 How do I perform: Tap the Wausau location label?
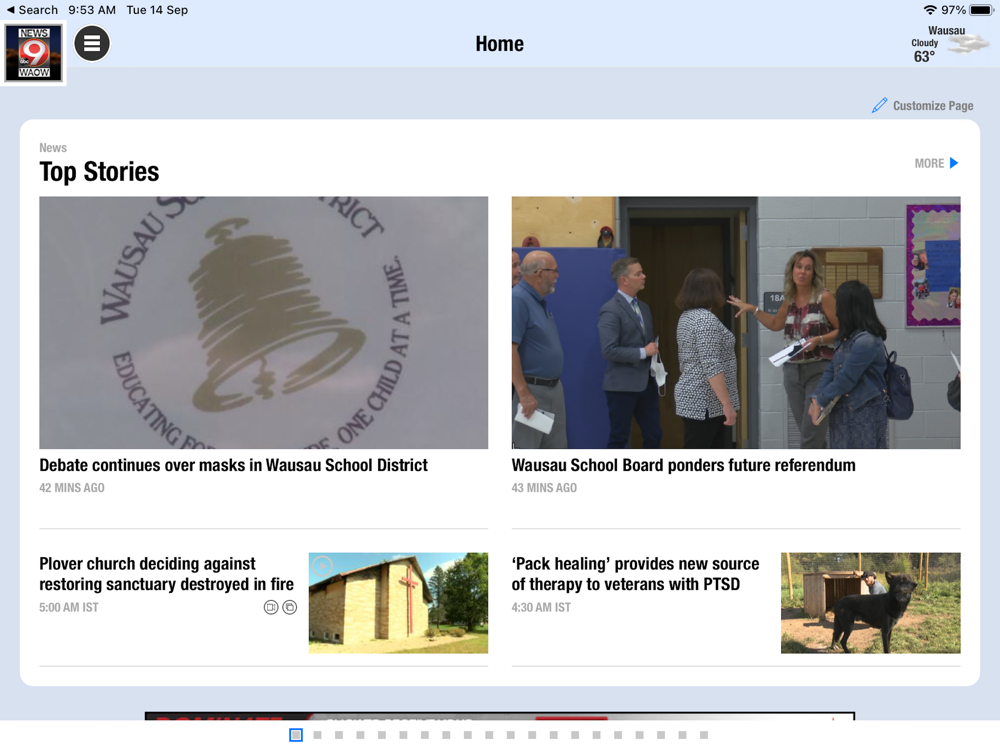(946, 30)
